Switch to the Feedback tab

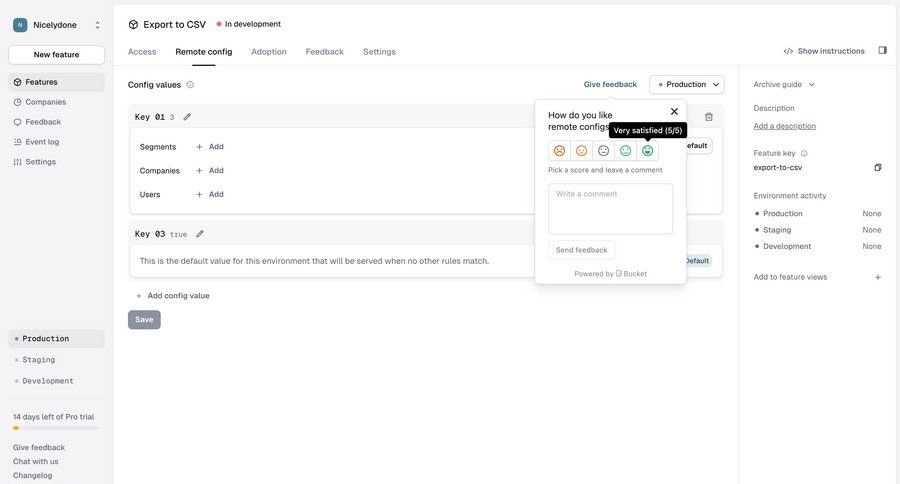click(324, 52)
